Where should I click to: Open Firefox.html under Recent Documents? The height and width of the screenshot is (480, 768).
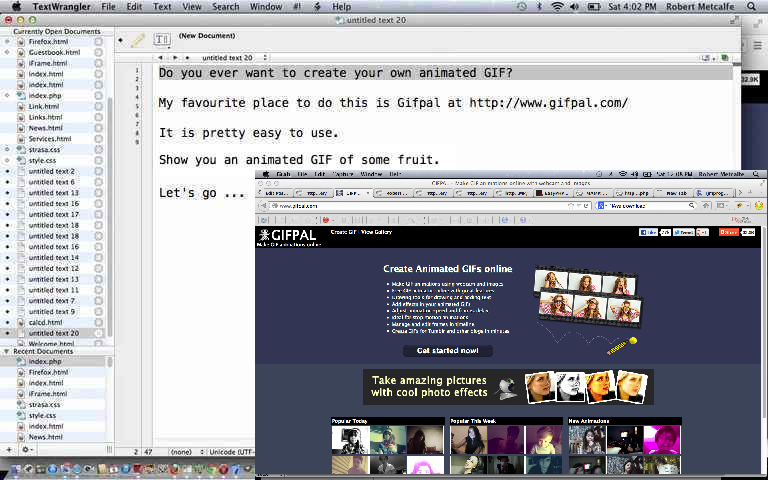(48, 372)
